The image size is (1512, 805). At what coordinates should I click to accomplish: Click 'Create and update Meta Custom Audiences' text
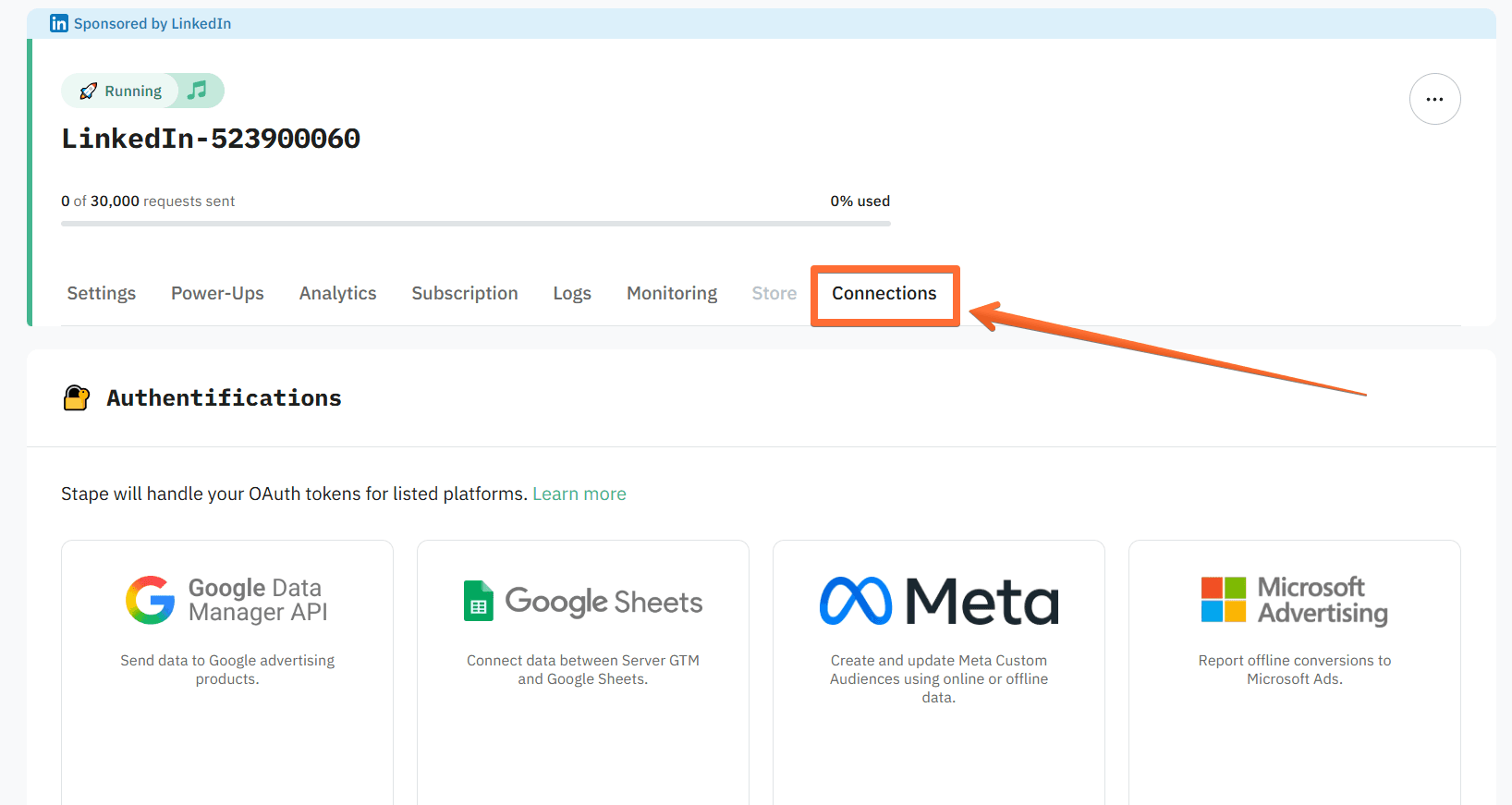click(939, 678)
